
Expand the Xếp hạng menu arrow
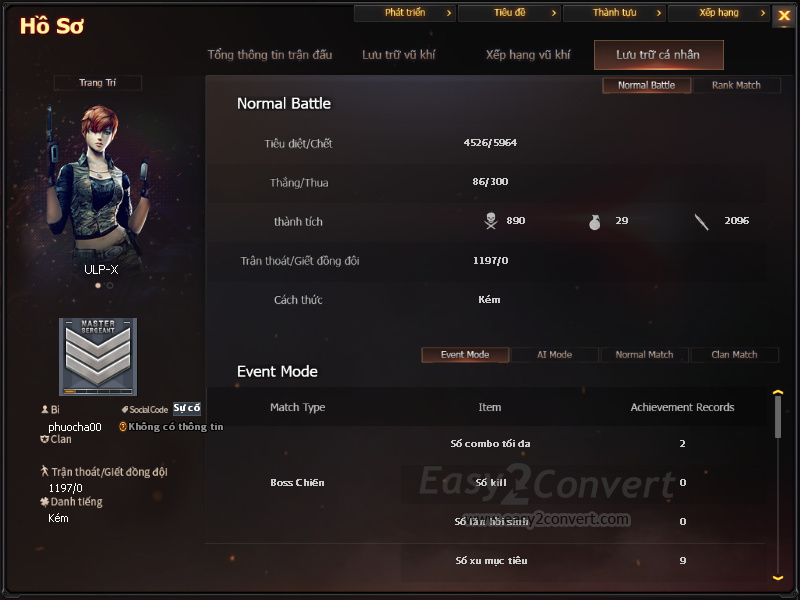(763, 13)
